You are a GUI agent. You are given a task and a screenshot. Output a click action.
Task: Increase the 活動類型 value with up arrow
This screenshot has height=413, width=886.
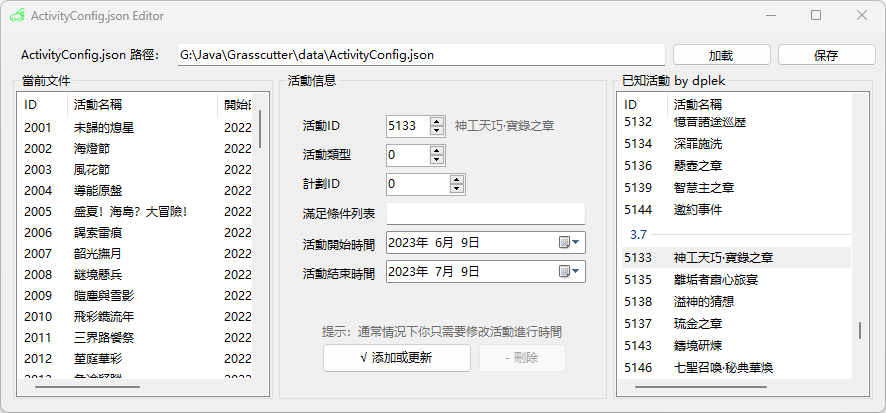pyautogui.click(x=437, y=150)
